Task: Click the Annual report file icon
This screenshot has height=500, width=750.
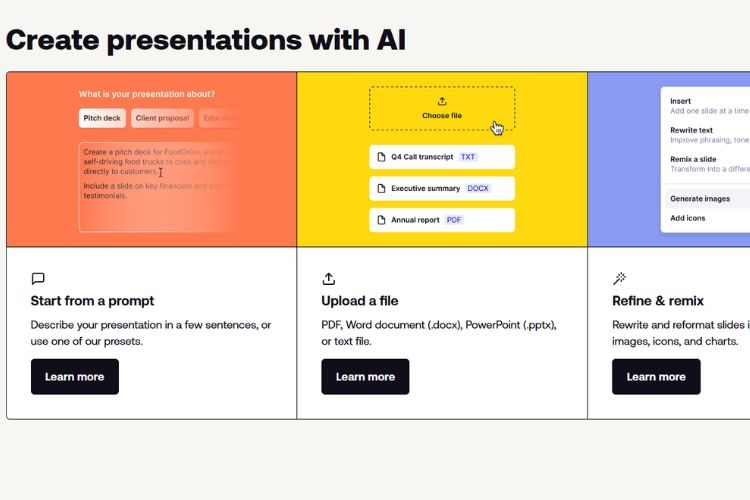Action: click(381, 220)
